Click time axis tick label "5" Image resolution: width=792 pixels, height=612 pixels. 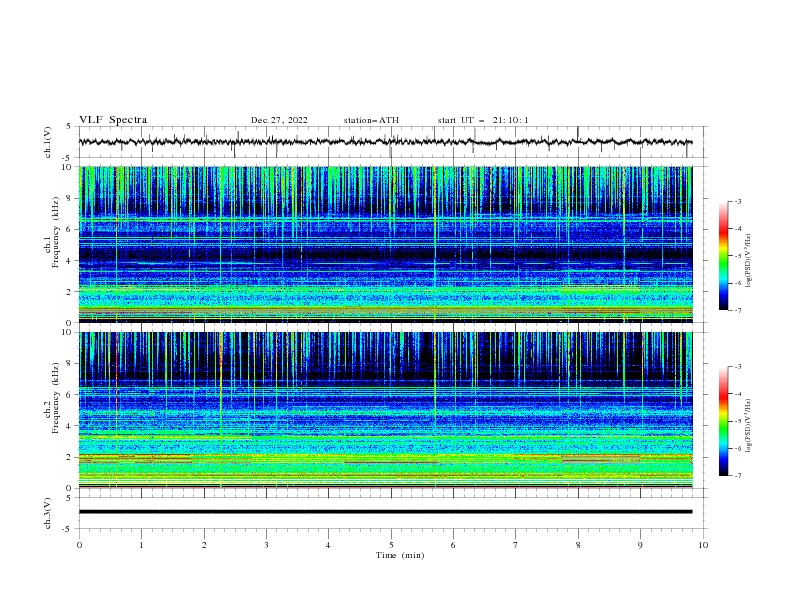(x=391, y=545)
